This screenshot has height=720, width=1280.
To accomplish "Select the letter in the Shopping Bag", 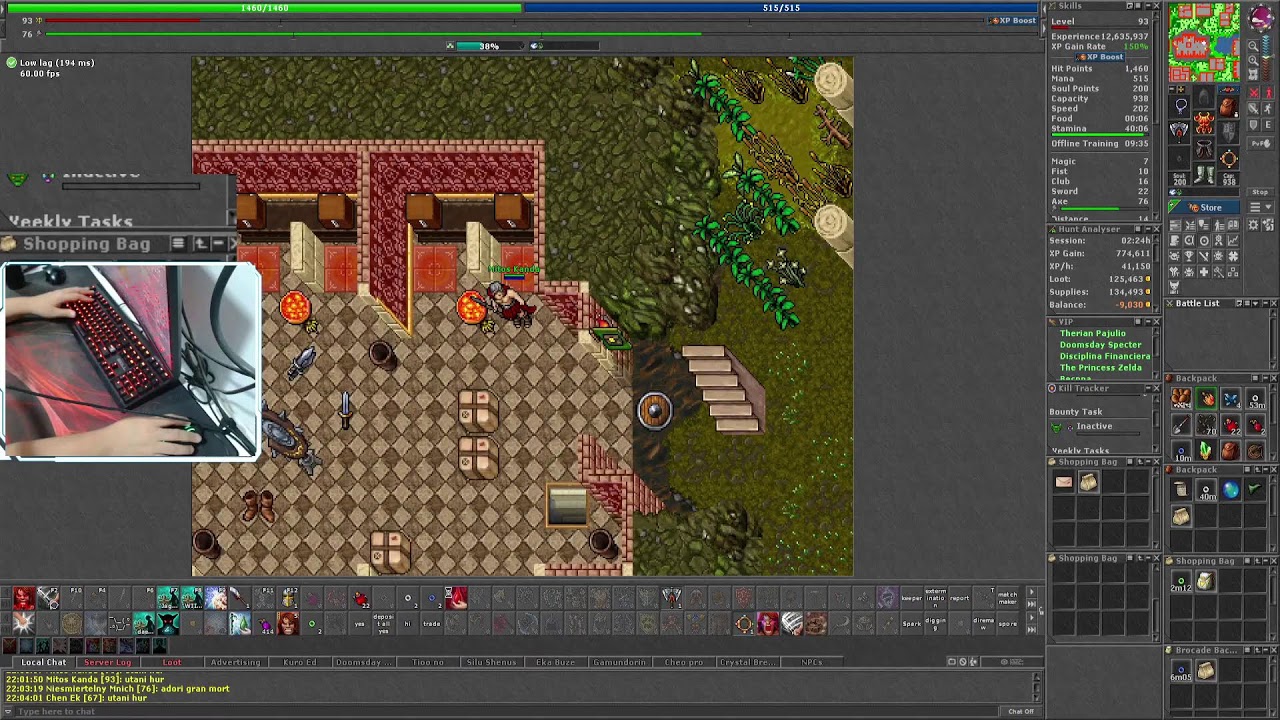I will 1064,482.
